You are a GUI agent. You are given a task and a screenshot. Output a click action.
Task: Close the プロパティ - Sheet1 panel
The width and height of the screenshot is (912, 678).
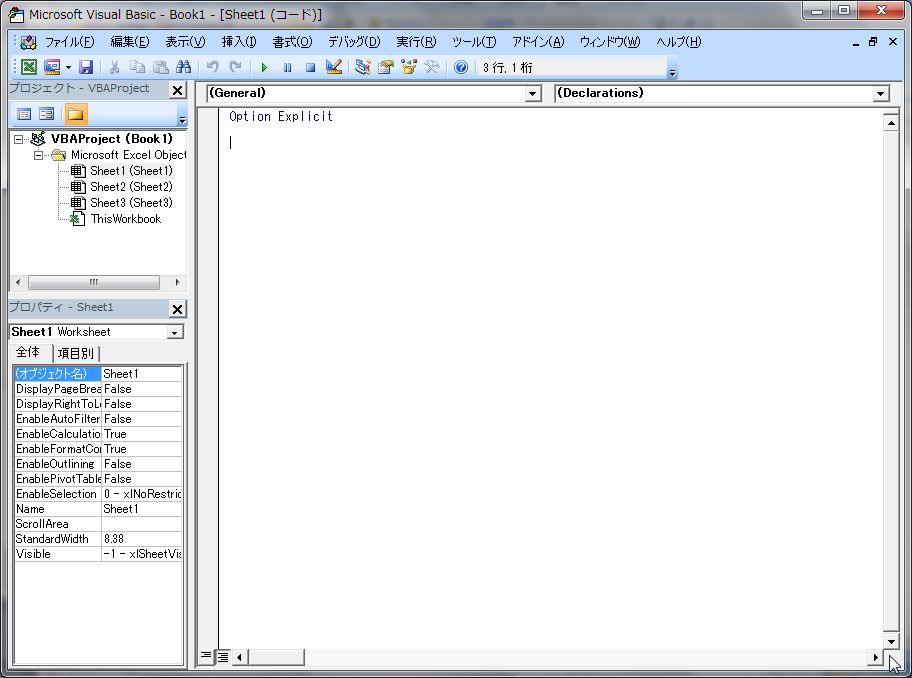pos(177,309)
